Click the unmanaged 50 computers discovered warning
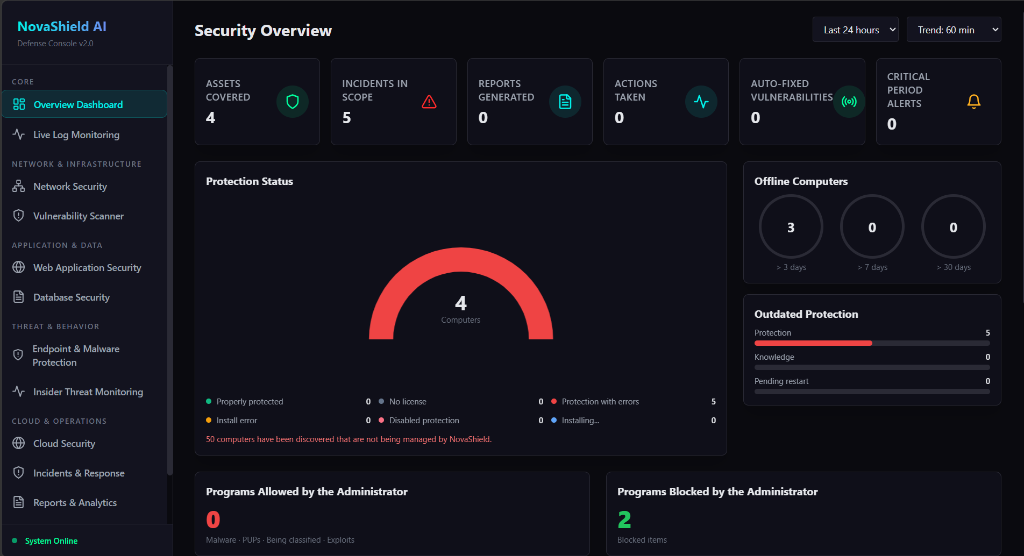The height and width of the screenshot is (556, 1024). pyautogui.click(x=349, y=439)
